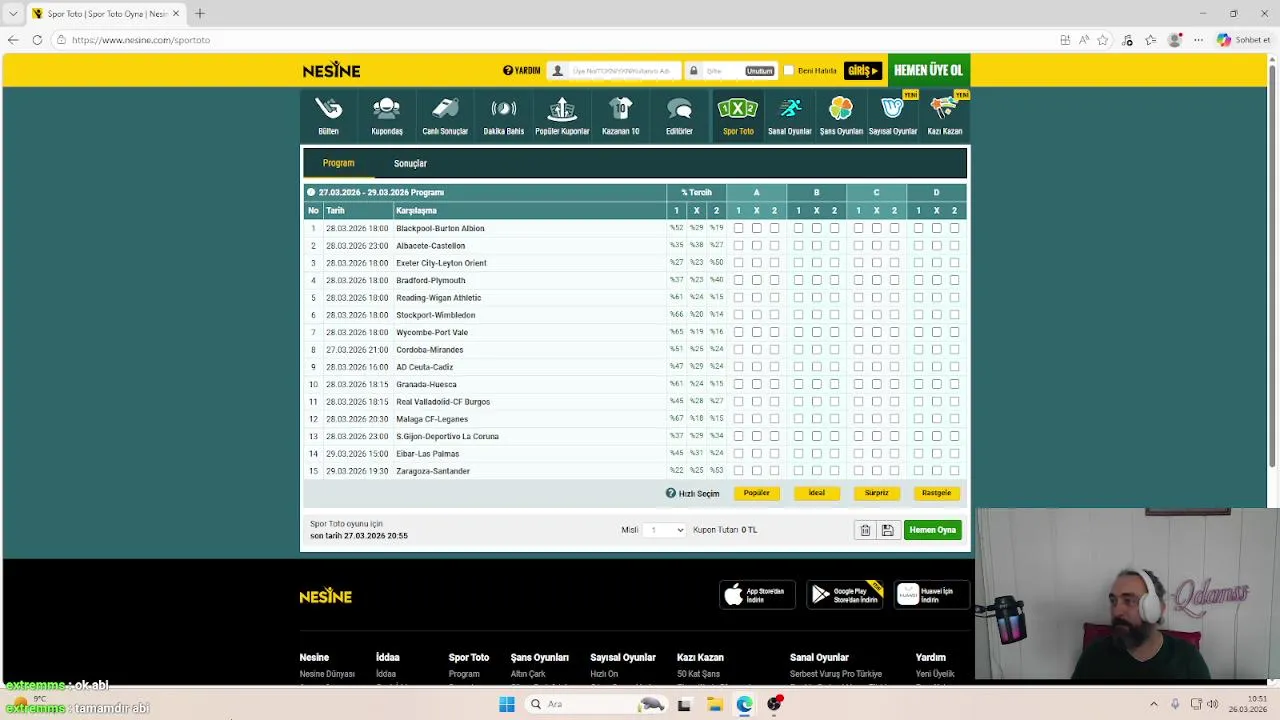The height and width of the screenshot is (720, 1280).
Task: Click the browser refresh icon
Action: (37, 40)
